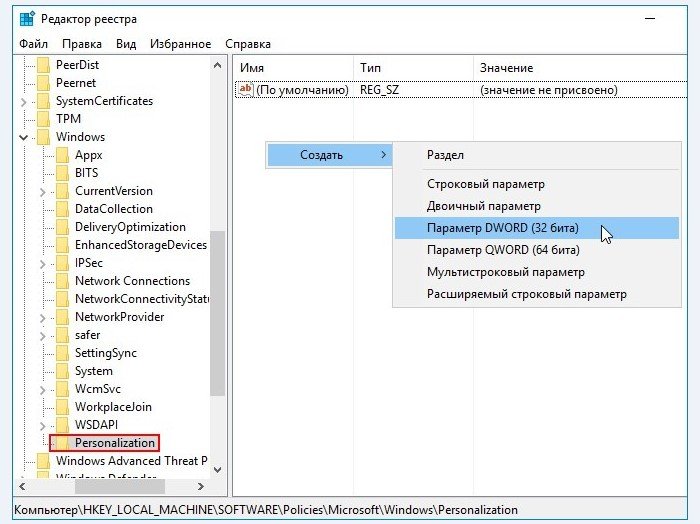Click the Peernet folder icon

coord(44,83)
